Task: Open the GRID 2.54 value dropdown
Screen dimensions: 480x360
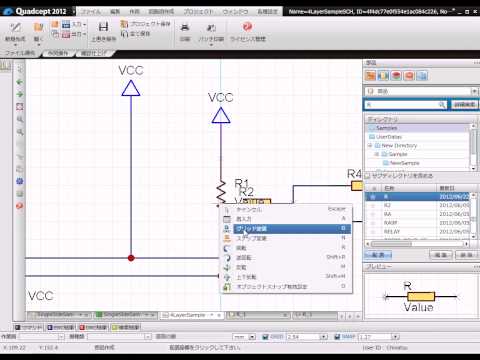Action: [x=323, y=337]
